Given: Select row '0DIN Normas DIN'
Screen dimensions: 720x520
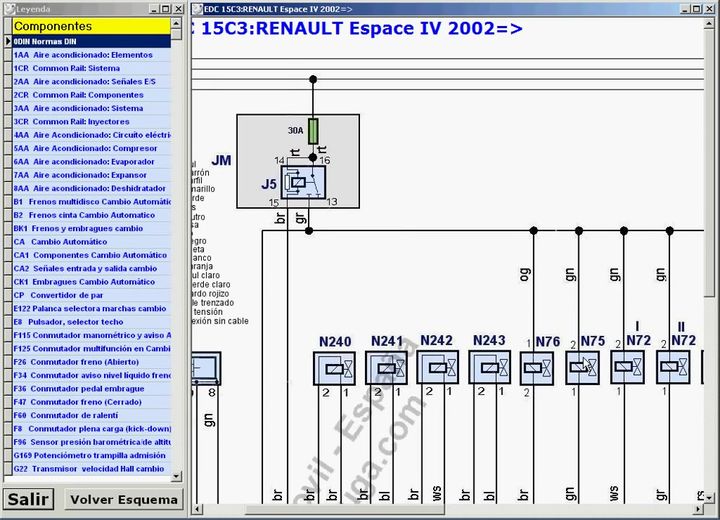Looking at the screenshot, I should [x=91, y=41].
